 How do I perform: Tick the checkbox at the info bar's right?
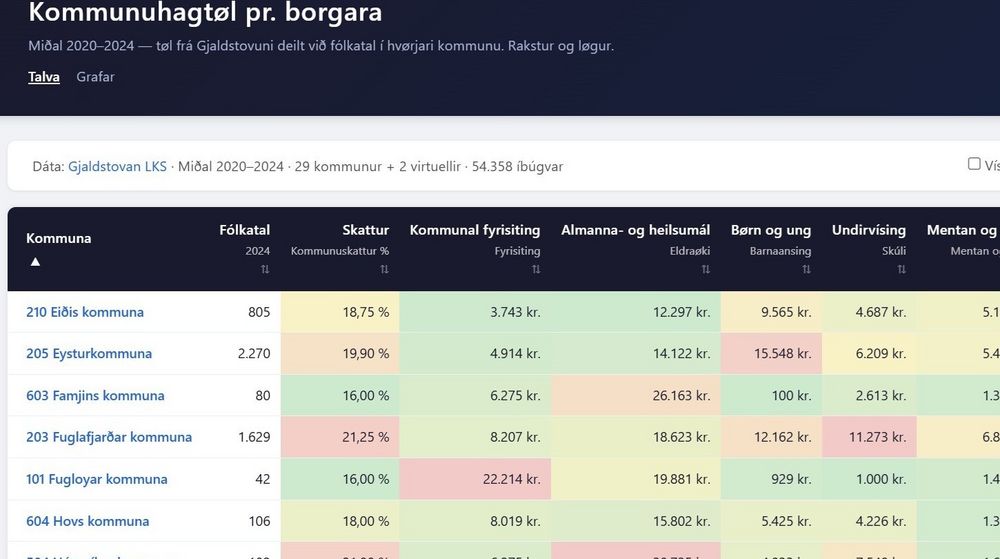point(974,164)
